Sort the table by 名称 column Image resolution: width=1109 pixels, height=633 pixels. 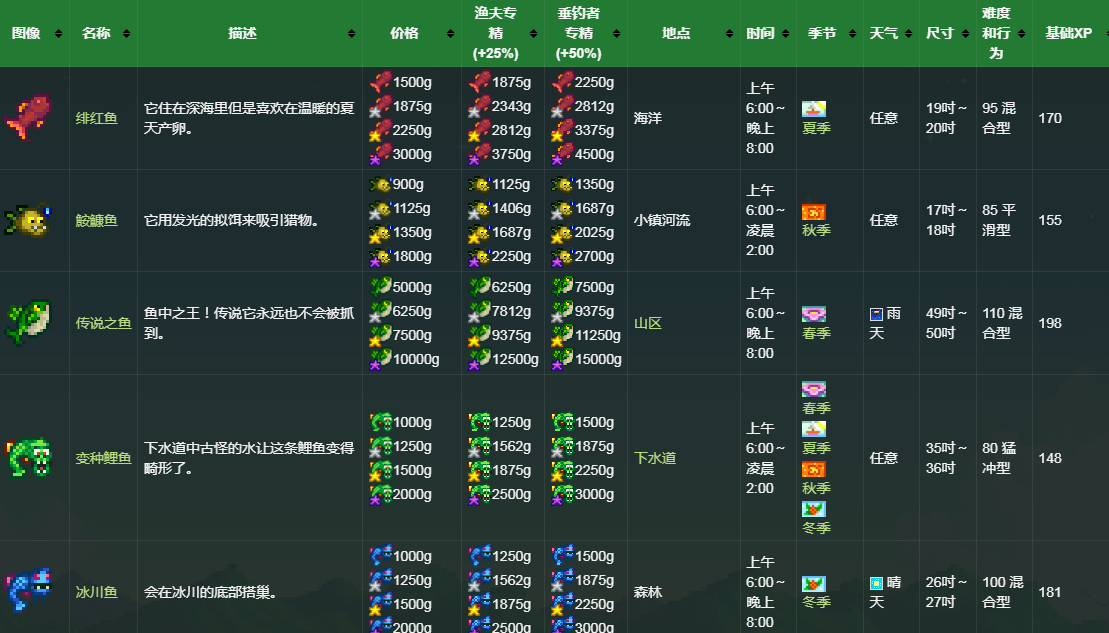coord(103,34)
